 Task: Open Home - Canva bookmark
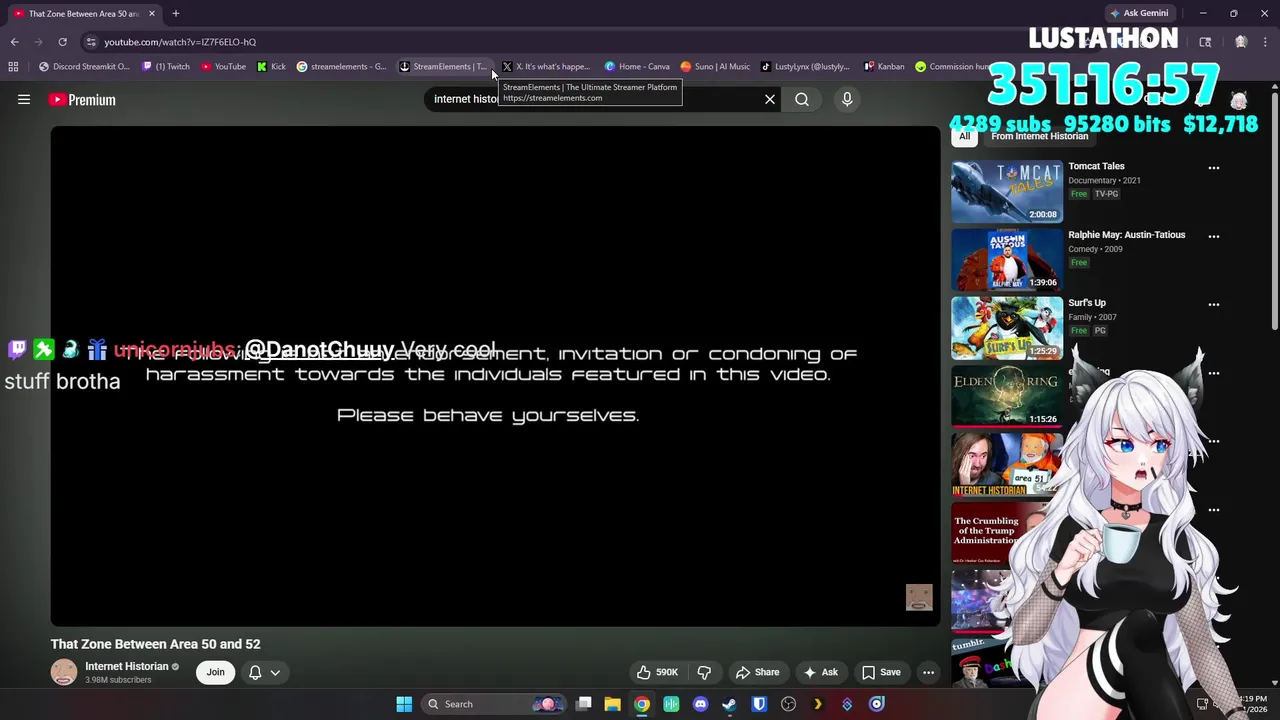[637, 66]
